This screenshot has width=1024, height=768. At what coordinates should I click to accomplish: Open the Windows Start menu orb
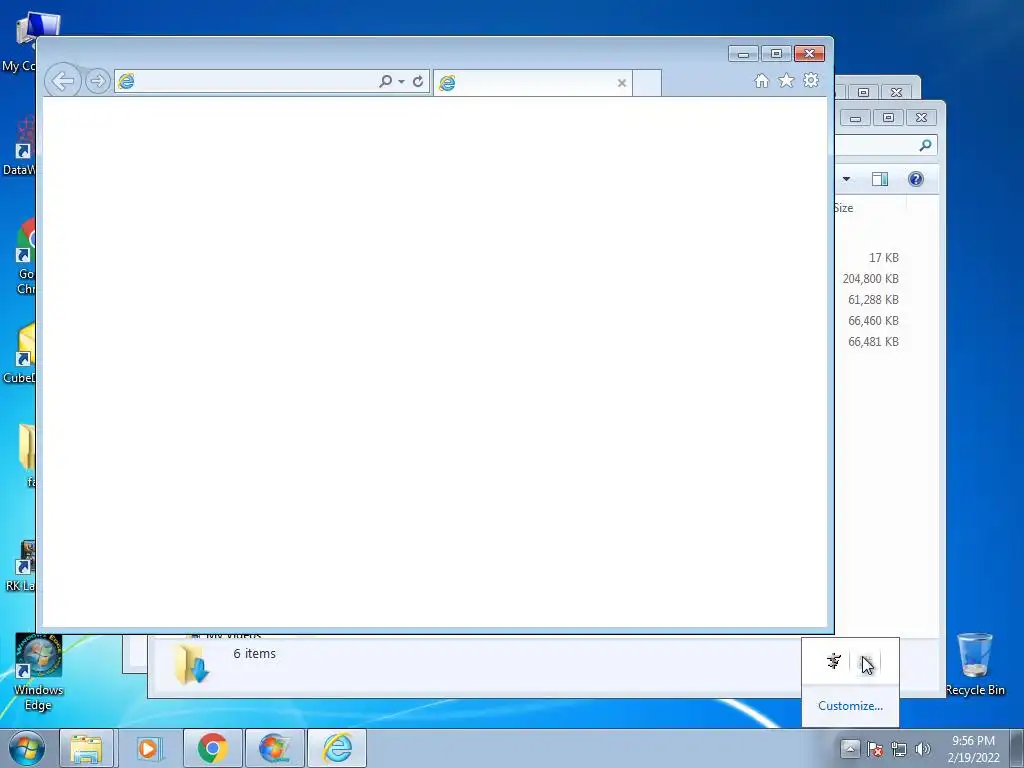[27, 748]
